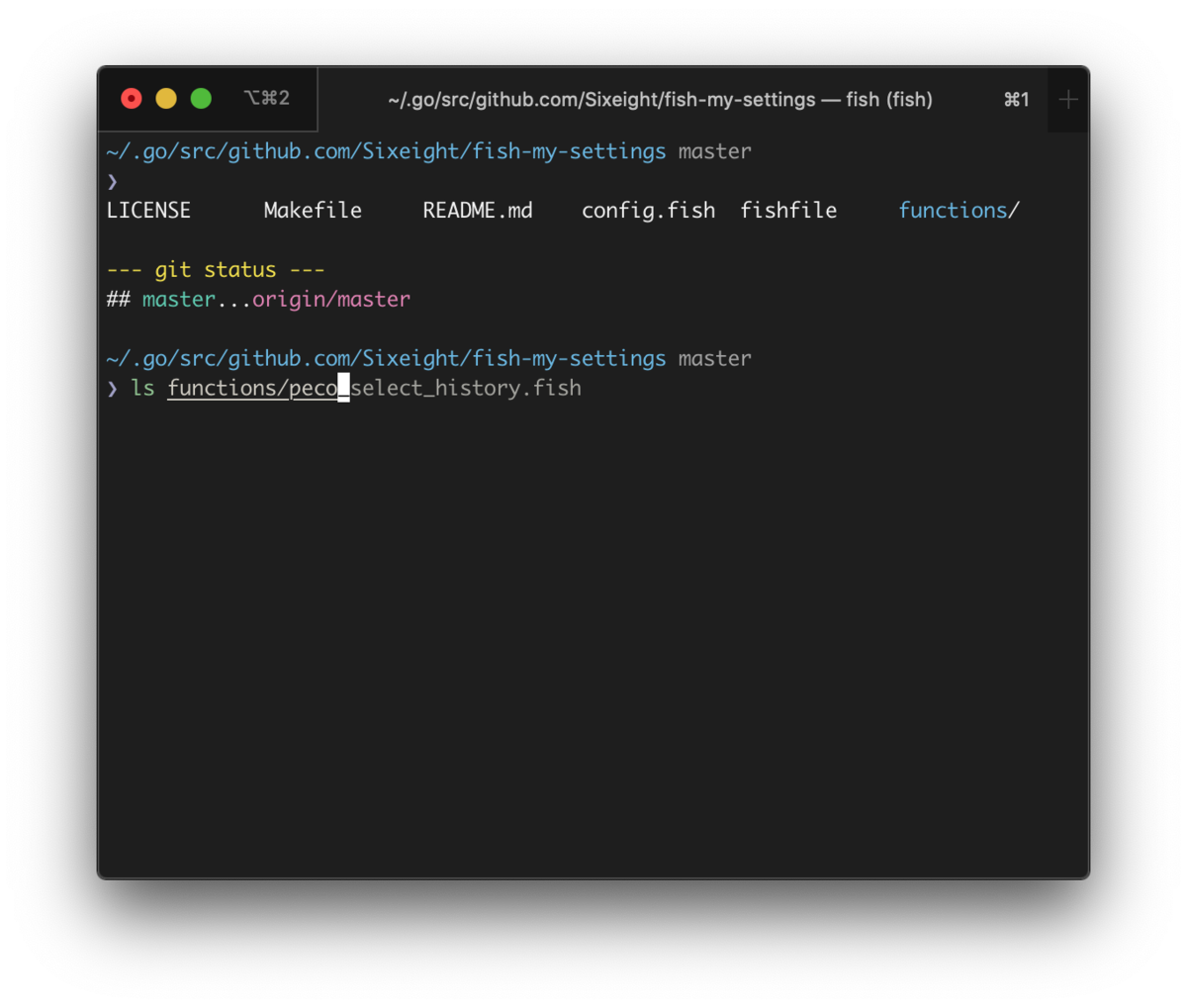
Task: Maximize the terminal with the green button
Action: click(201, 98)
